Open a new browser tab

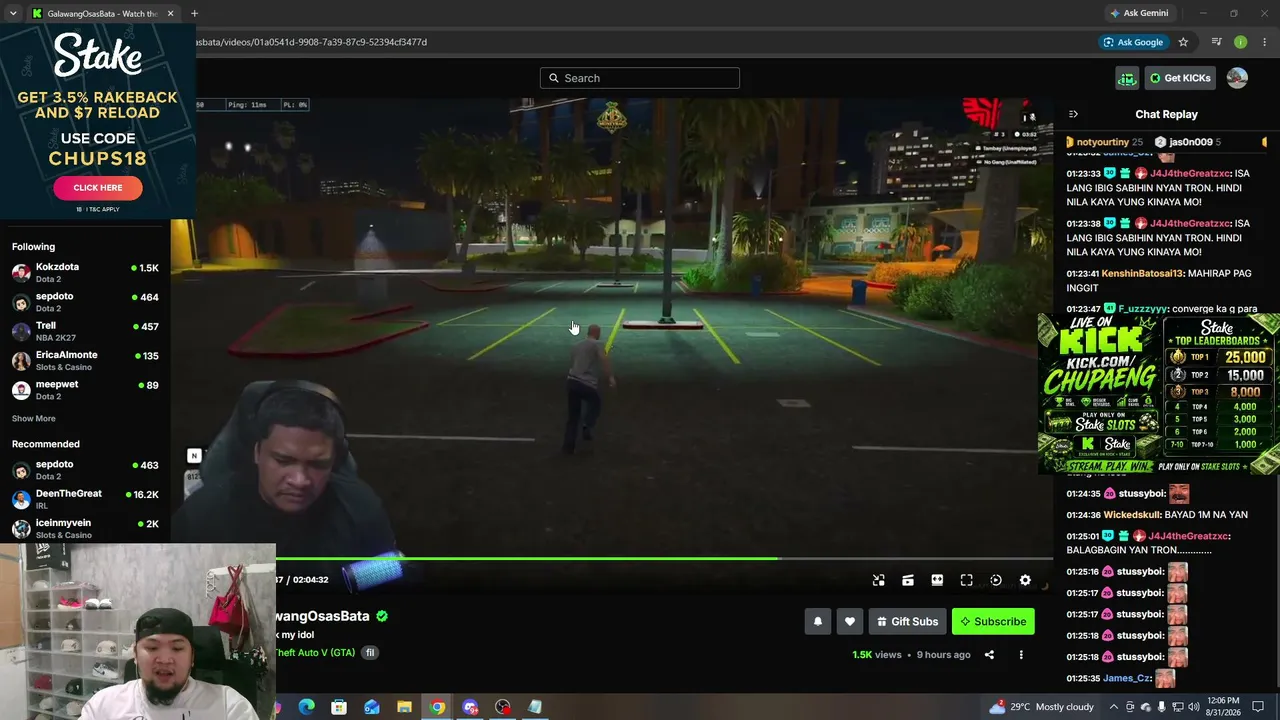(x=194, y=14)
